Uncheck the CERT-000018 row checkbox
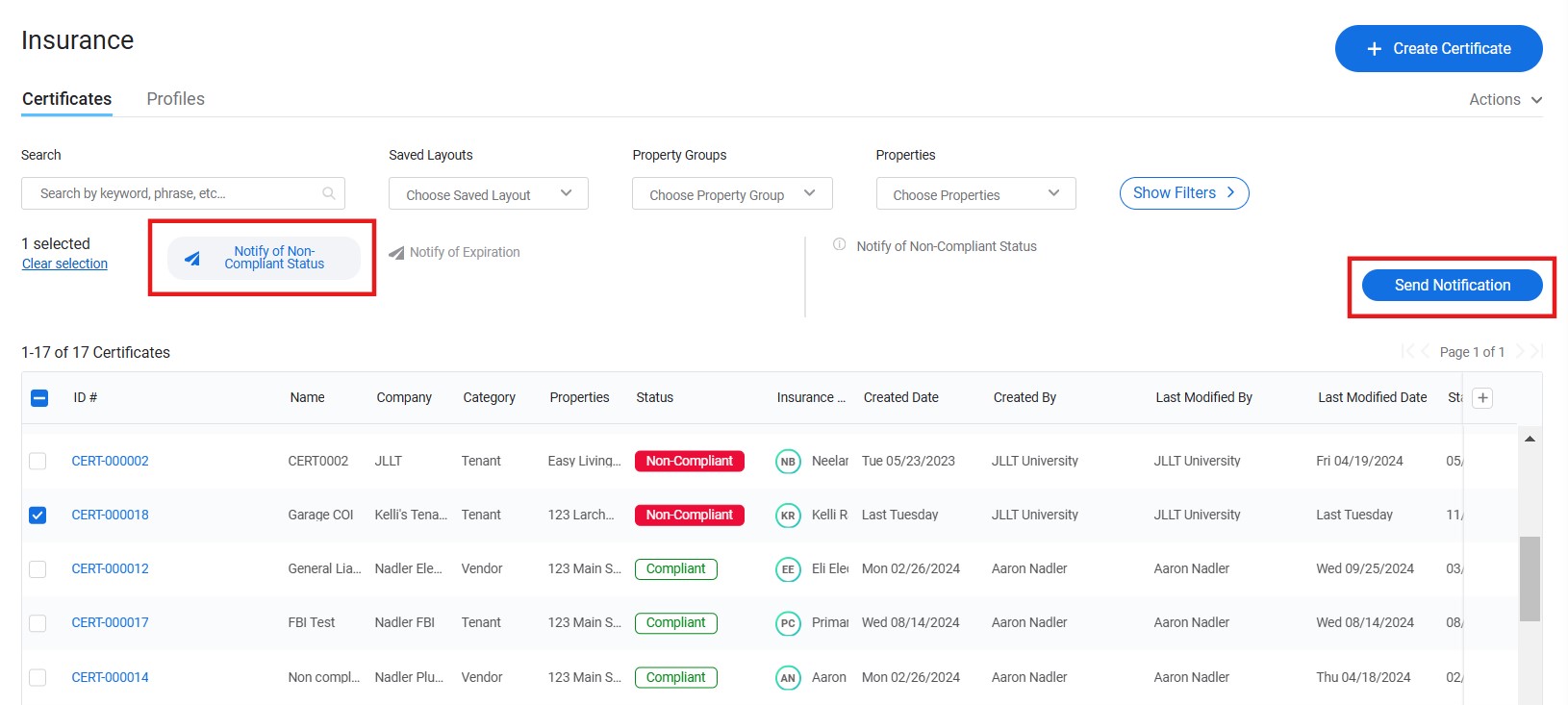Image resolution: width=1568 pixels, height=705 pixels. pyautogui.click(x=38, y=516)
